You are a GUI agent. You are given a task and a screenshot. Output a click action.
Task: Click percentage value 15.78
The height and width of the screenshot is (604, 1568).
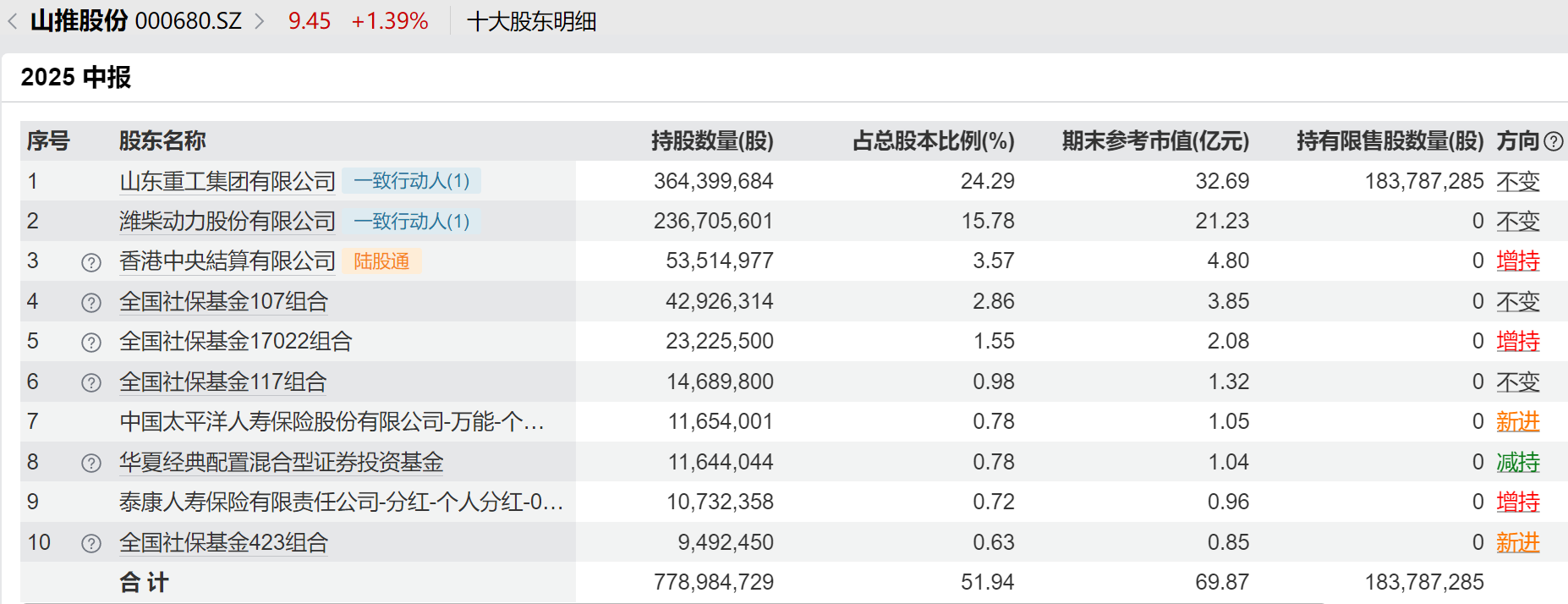point(988,221)
